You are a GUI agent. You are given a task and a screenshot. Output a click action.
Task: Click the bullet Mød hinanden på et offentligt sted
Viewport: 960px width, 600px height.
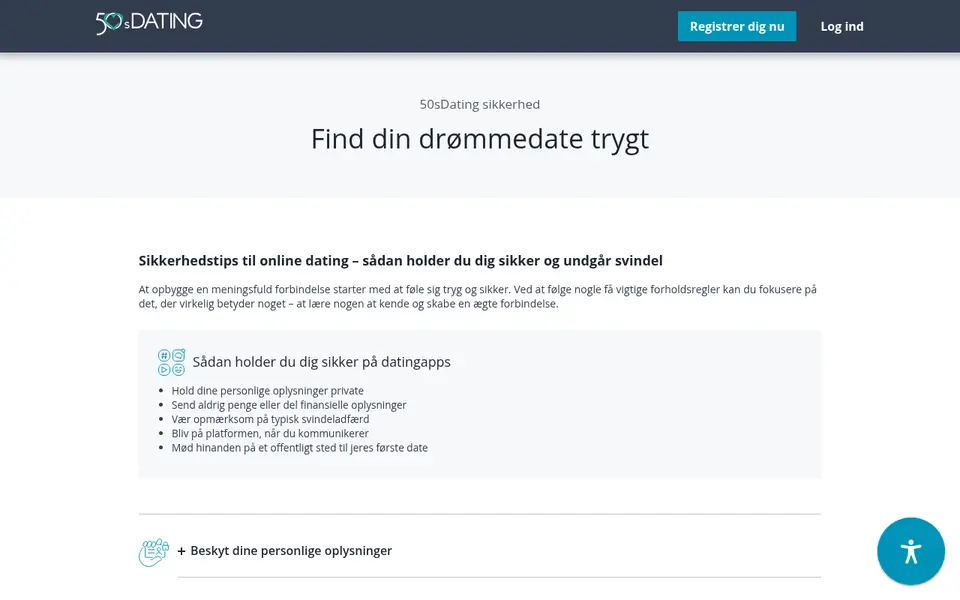click(299, 448)
